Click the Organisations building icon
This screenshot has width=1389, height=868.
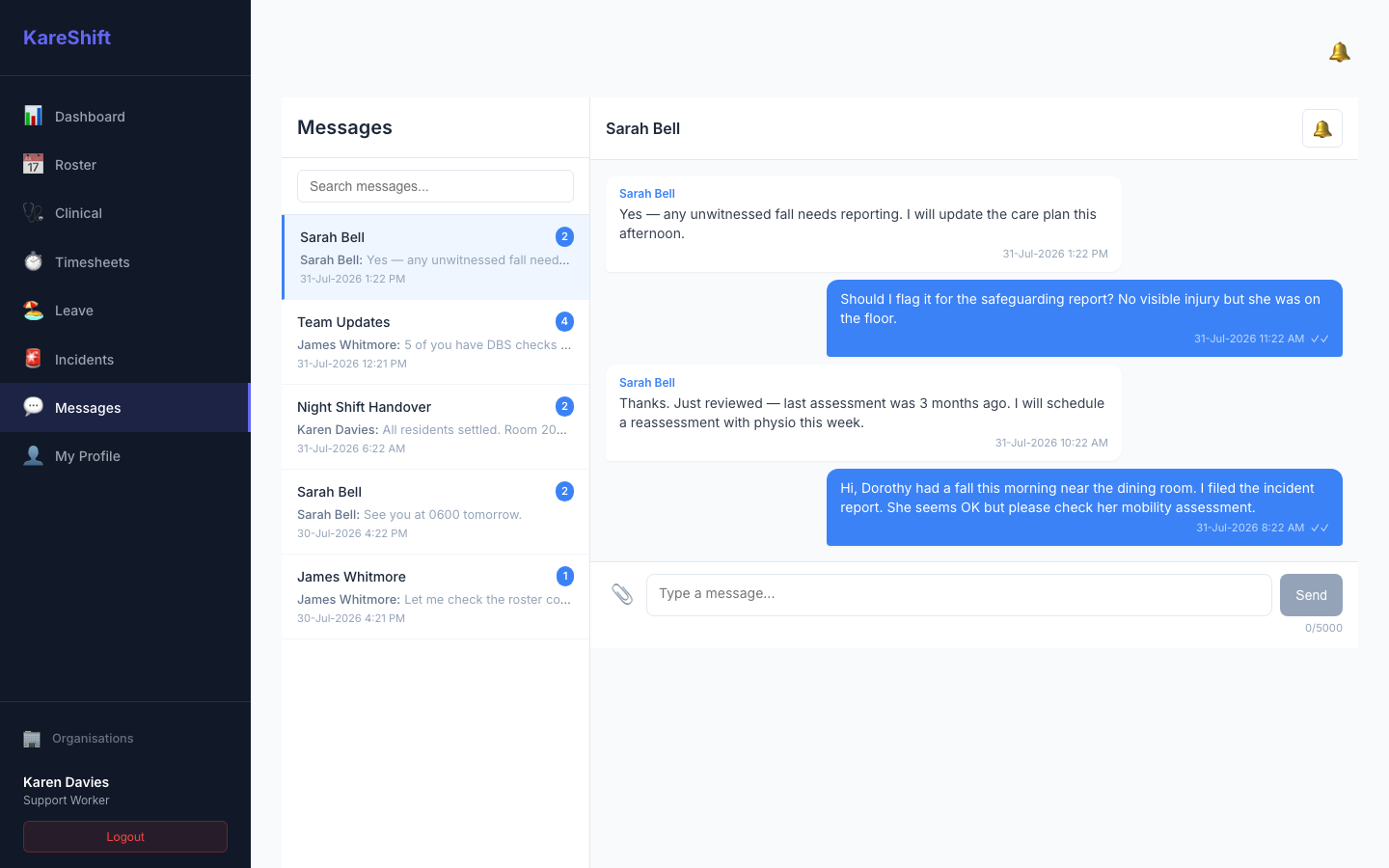click(x=32, y=739)
